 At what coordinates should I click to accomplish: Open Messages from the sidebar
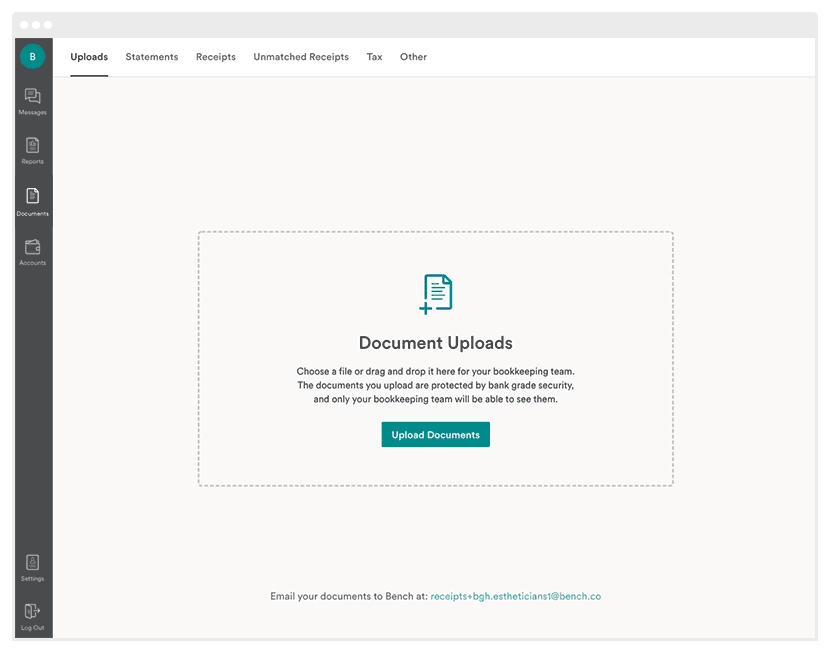point(32,97)
